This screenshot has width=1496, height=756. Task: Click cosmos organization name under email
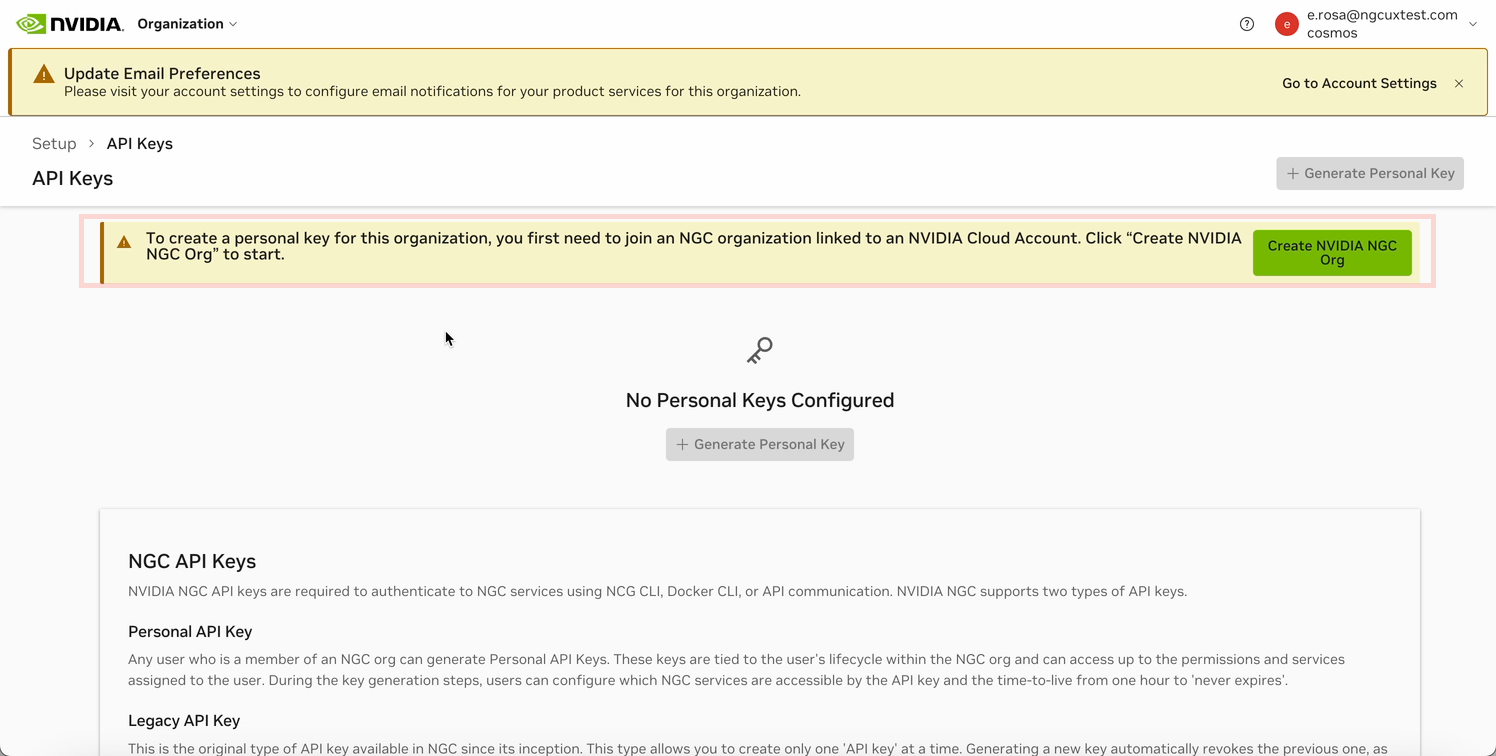[1332, 33]
